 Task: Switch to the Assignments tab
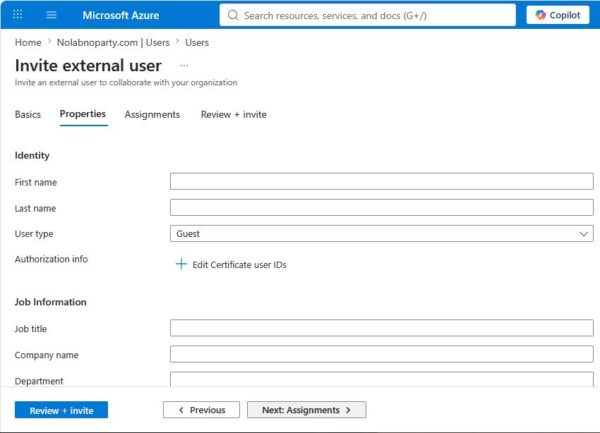tap(152, 114)
